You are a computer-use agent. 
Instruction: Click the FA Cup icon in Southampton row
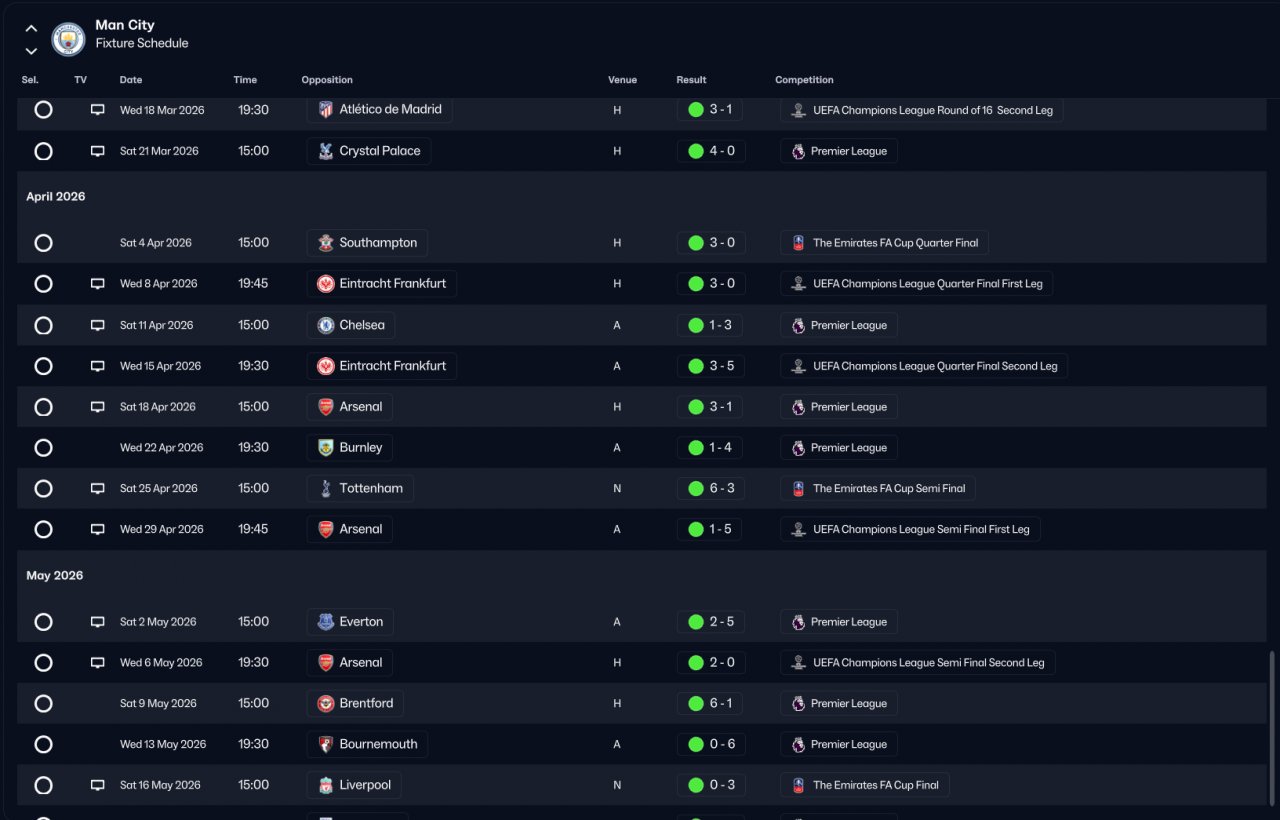point(798,243)
